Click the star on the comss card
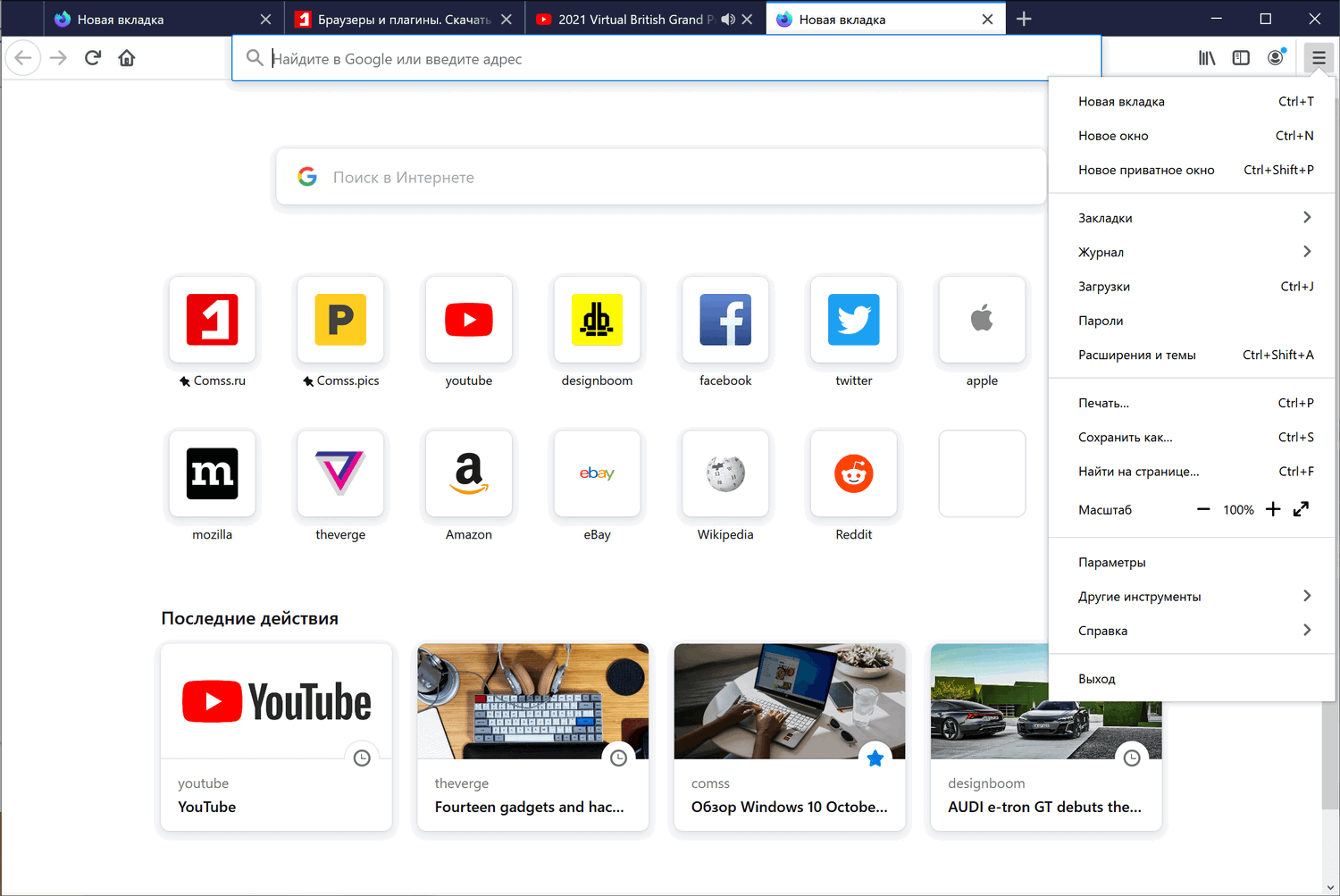 point(875,758)
